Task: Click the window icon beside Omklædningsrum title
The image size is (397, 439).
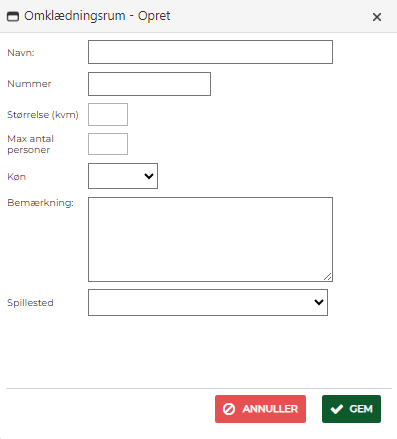Action: tap(13, 16)
